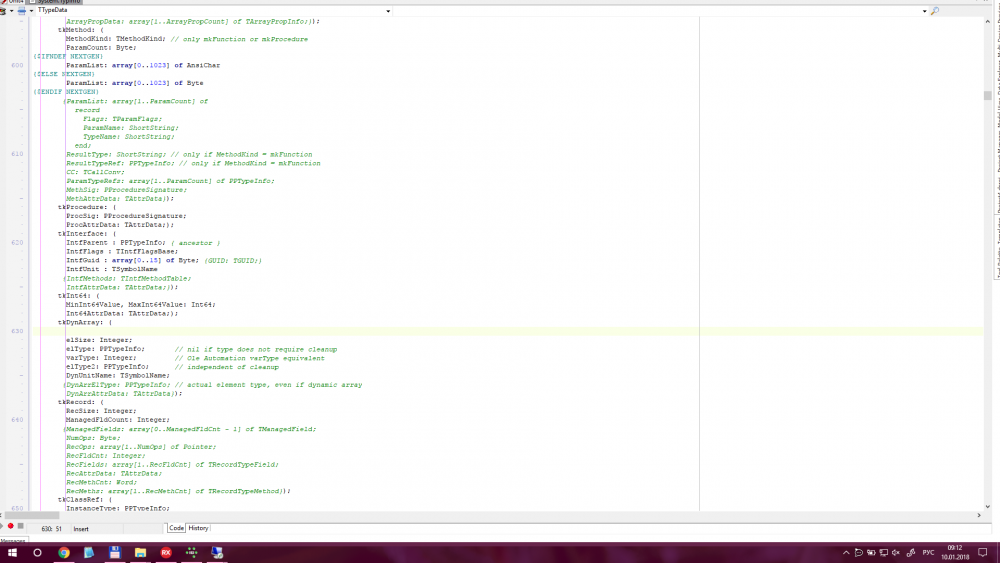The image size is (1000, 563).
Task: Click the '{$ENDIF NEXTGEN}' directive line
Action: [66, 92]
